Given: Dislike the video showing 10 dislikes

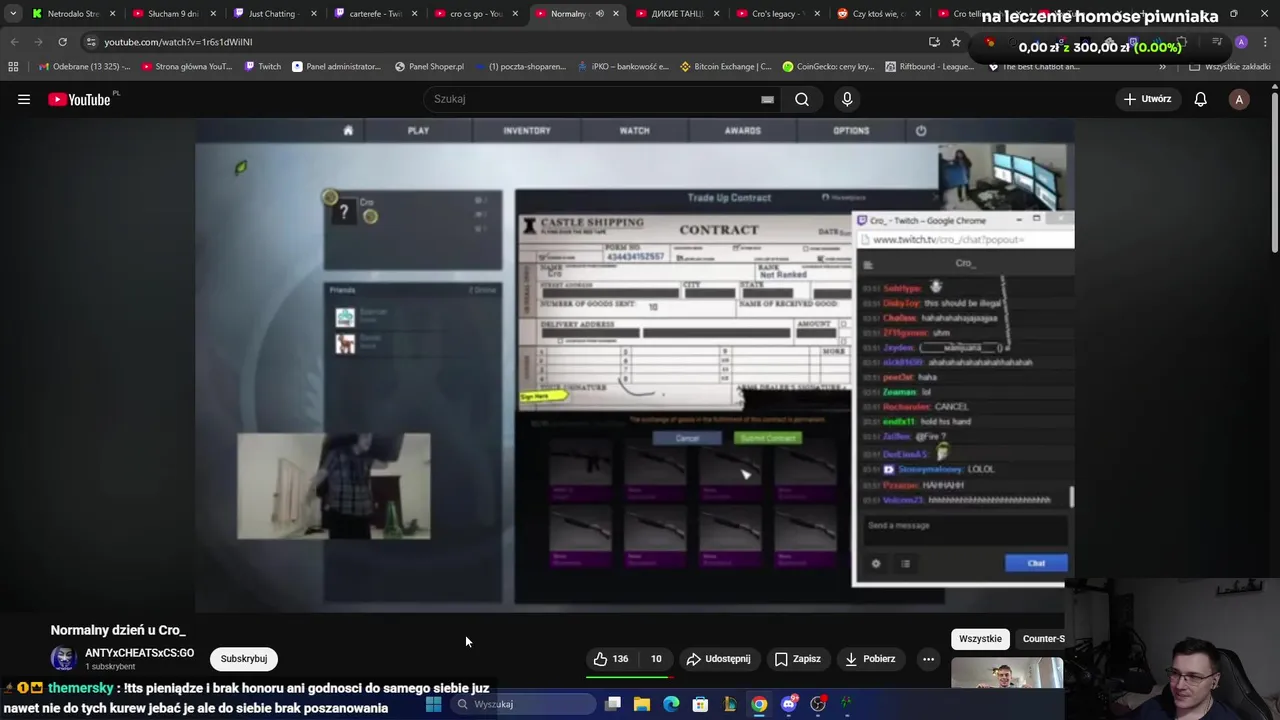Looking at the screenshot, I should [656, 659].
